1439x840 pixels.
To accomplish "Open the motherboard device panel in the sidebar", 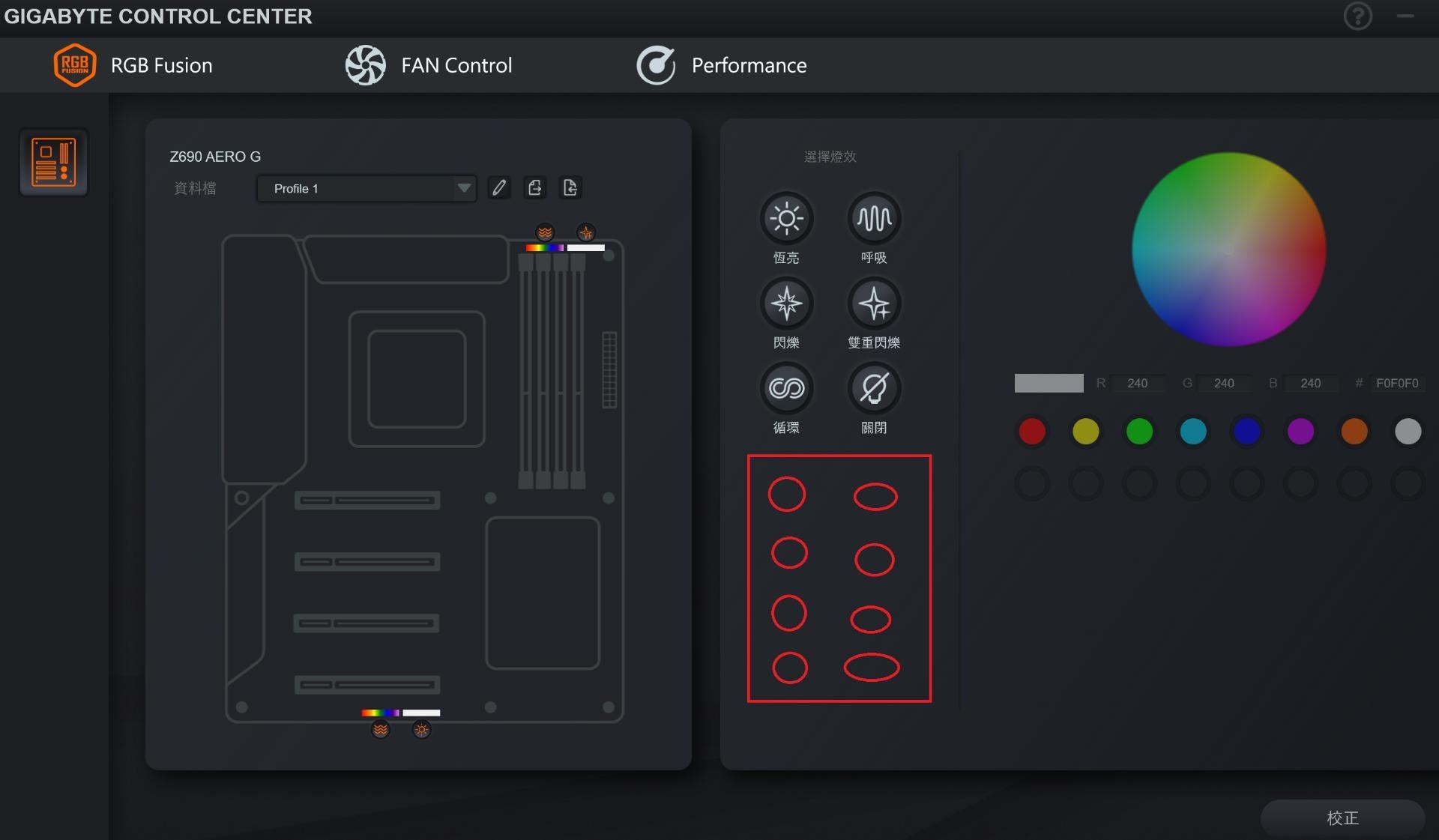I will [x=52, y=163].
